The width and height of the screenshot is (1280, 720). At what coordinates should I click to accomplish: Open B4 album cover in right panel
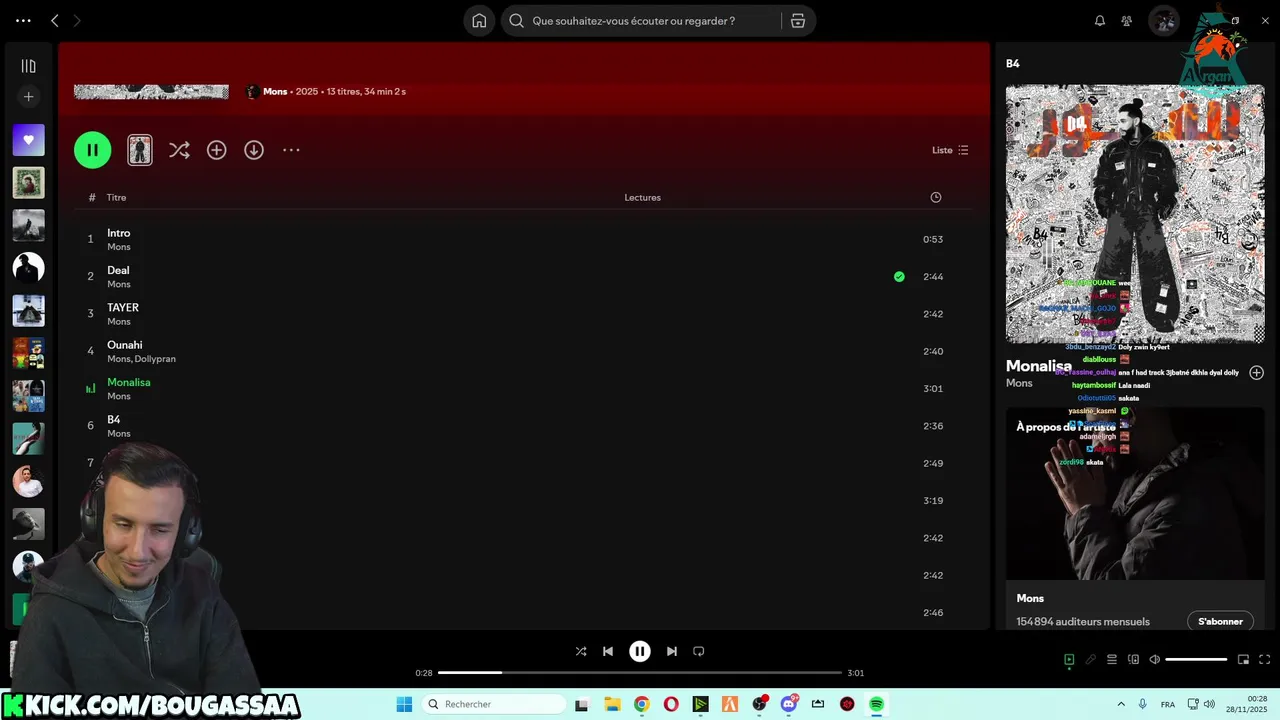click(x=1135, y=214)
